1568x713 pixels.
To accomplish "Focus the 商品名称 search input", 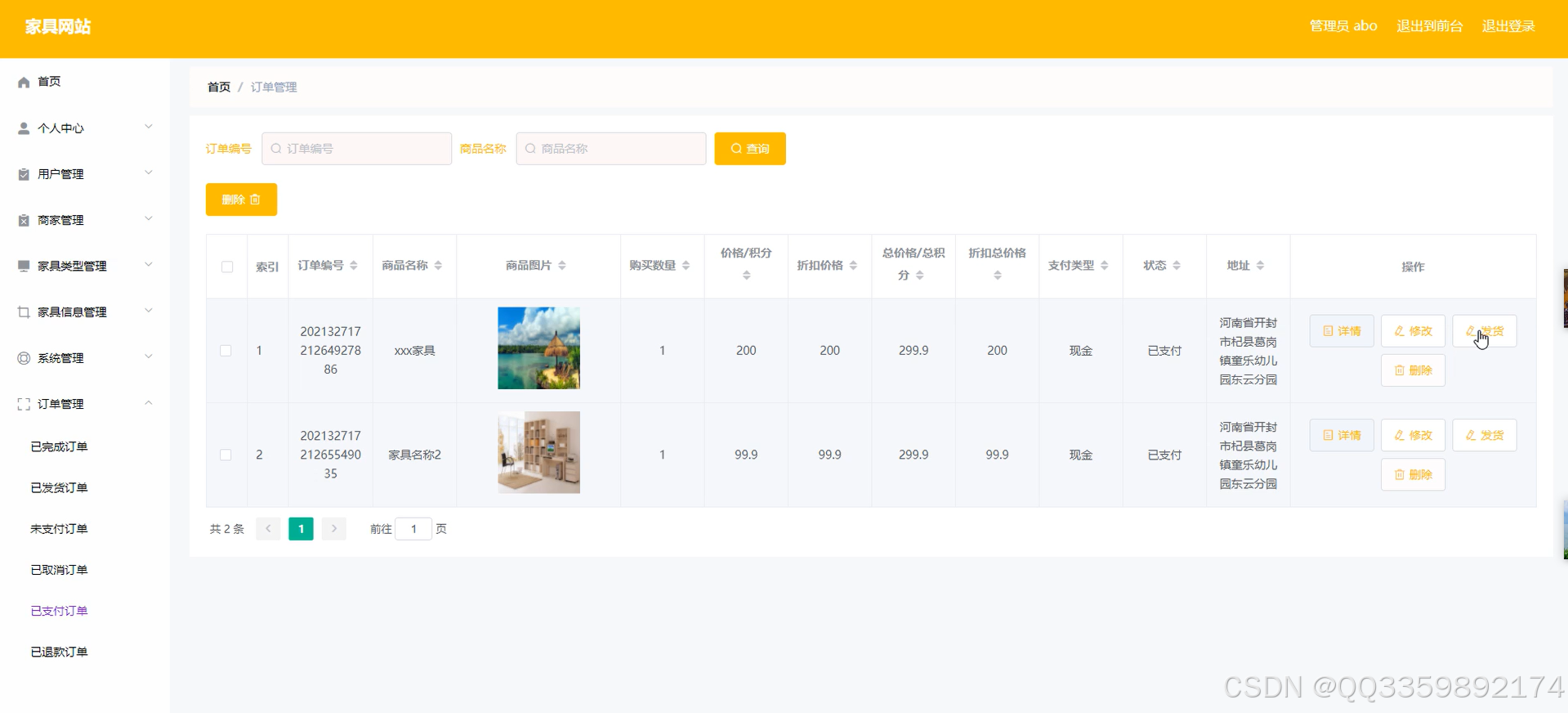I will pyautogui.click(x=611, y=149).
